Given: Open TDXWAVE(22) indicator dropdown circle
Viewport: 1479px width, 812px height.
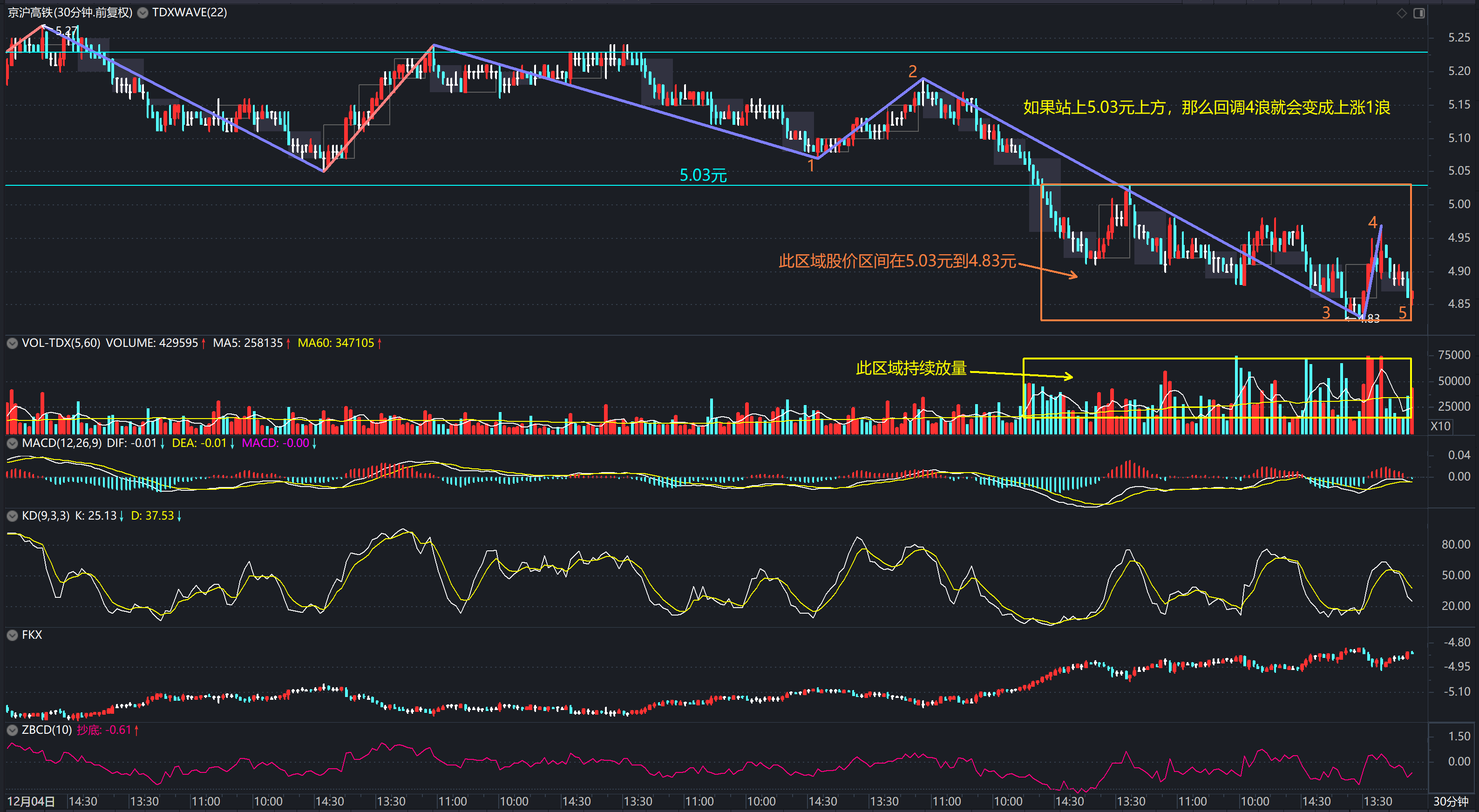Looking at the screenshot, I should (143, 13).
